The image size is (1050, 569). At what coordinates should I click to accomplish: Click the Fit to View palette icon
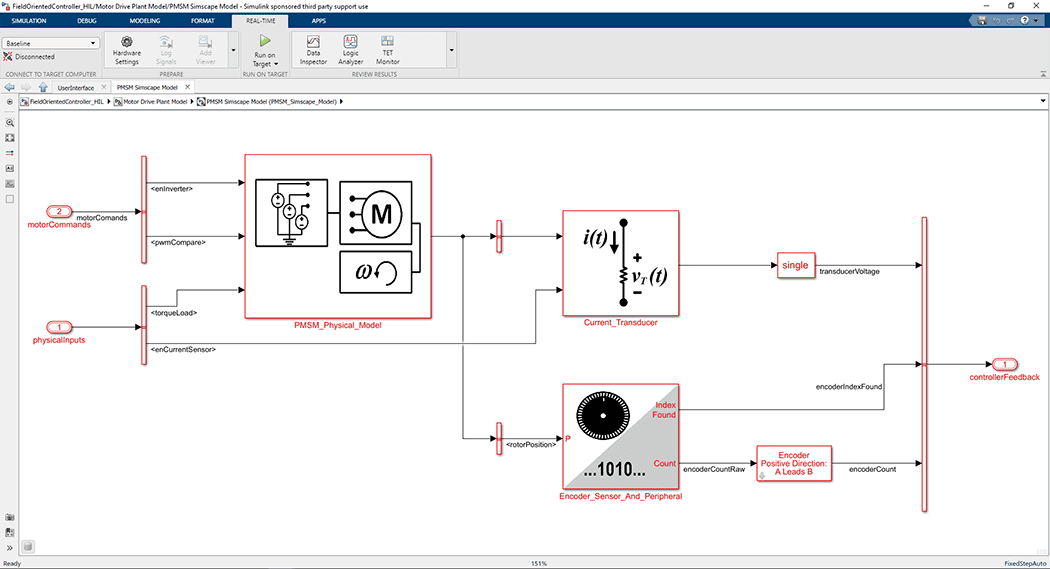(10, 137)
